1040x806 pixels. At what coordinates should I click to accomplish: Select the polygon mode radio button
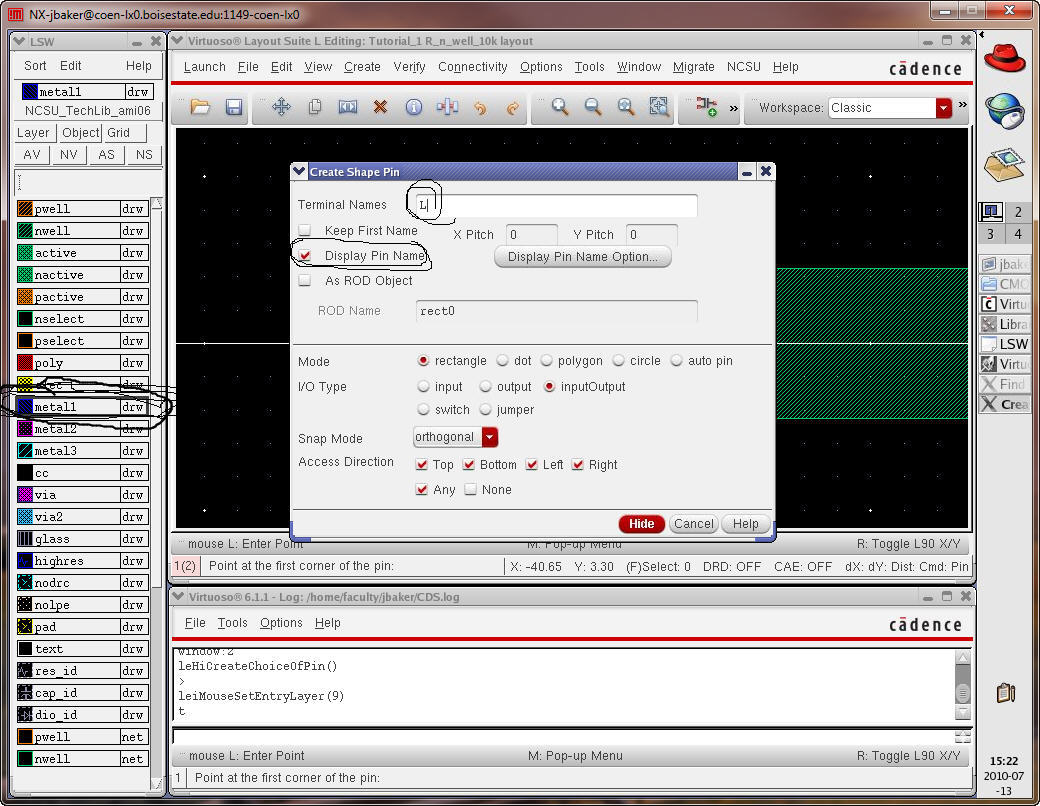547,361
